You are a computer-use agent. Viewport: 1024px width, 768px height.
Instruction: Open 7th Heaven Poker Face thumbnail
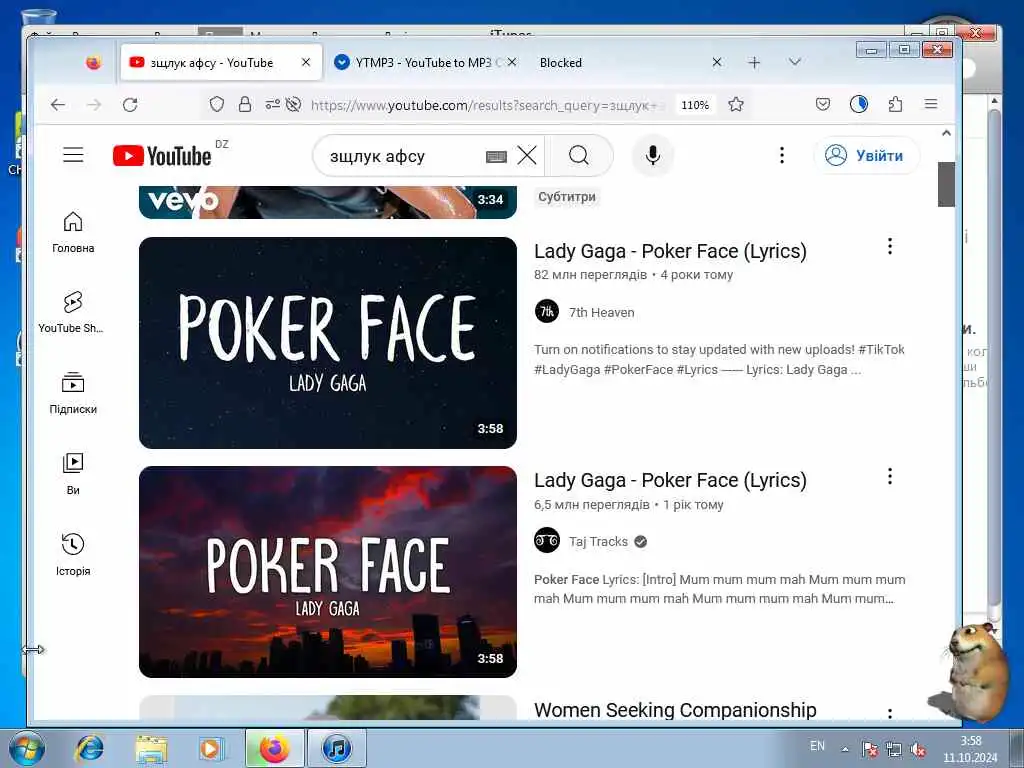[x=328, y=343]
